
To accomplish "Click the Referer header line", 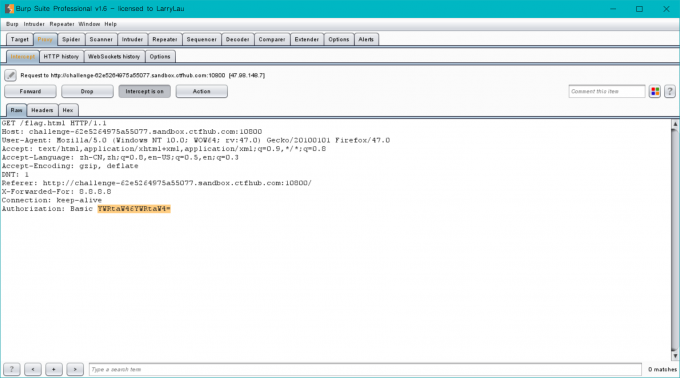I will pos(157,183).
